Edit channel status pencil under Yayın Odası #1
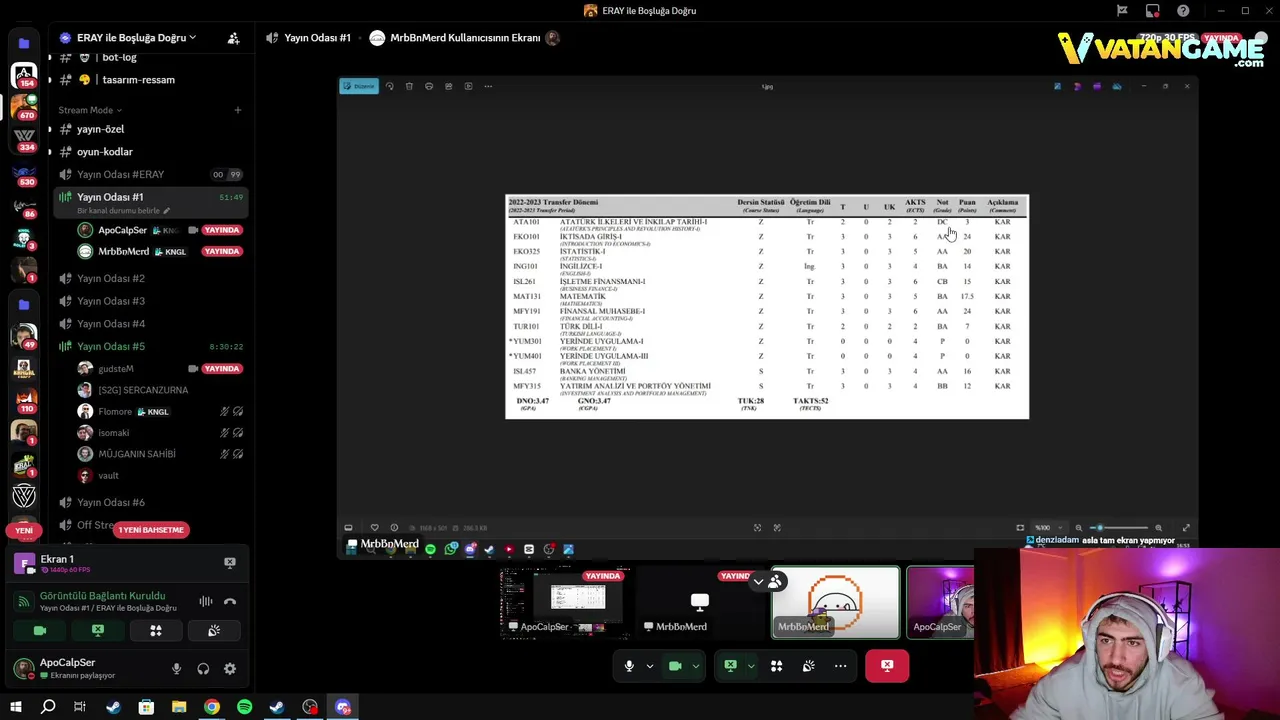 tap(167, 211)
